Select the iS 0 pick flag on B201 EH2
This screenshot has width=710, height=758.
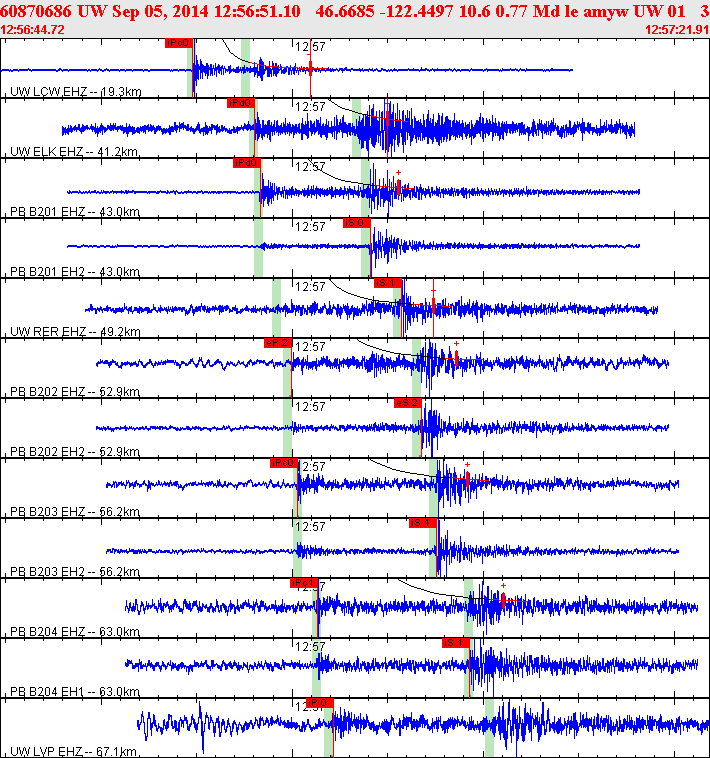pyautogui.click(x=356, y=223)
